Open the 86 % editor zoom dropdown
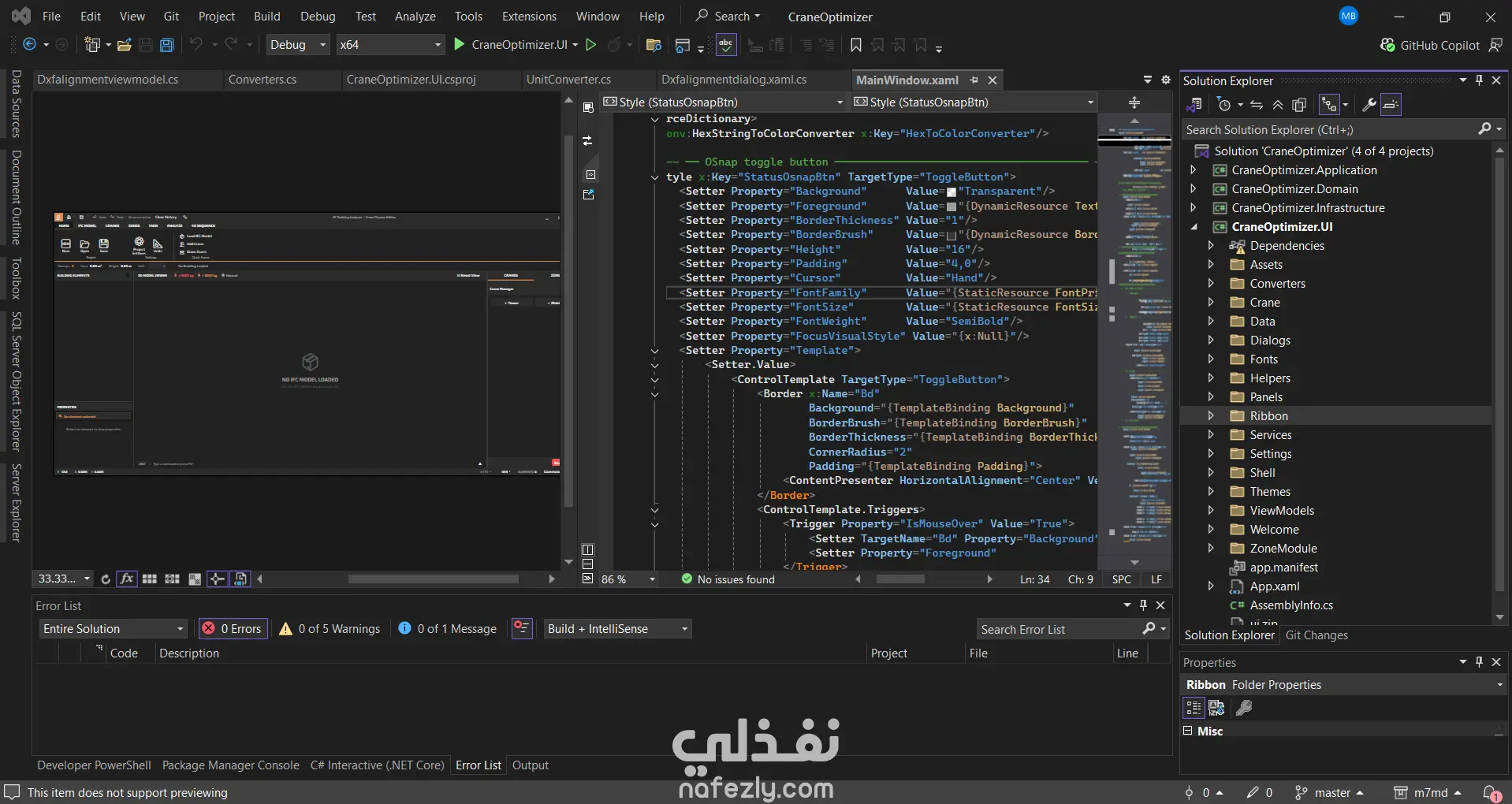1512x804 pixels. (628, 579)
